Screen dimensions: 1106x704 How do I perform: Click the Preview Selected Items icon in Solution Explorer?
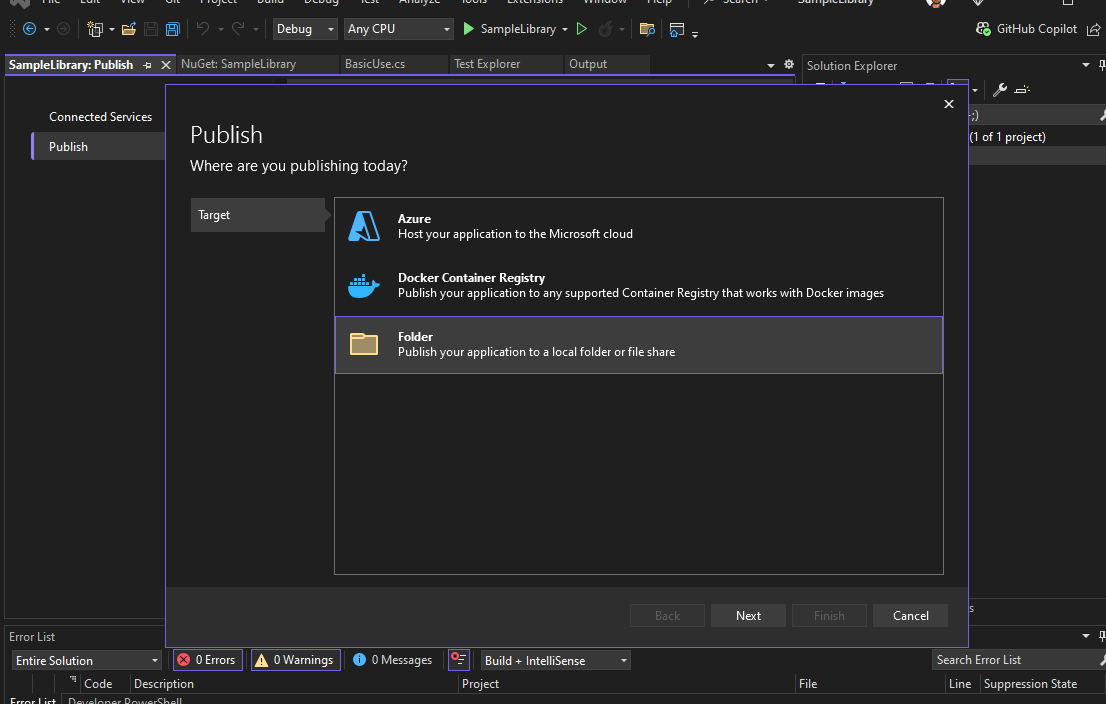pyautogui.click(x=1022, y=90)
